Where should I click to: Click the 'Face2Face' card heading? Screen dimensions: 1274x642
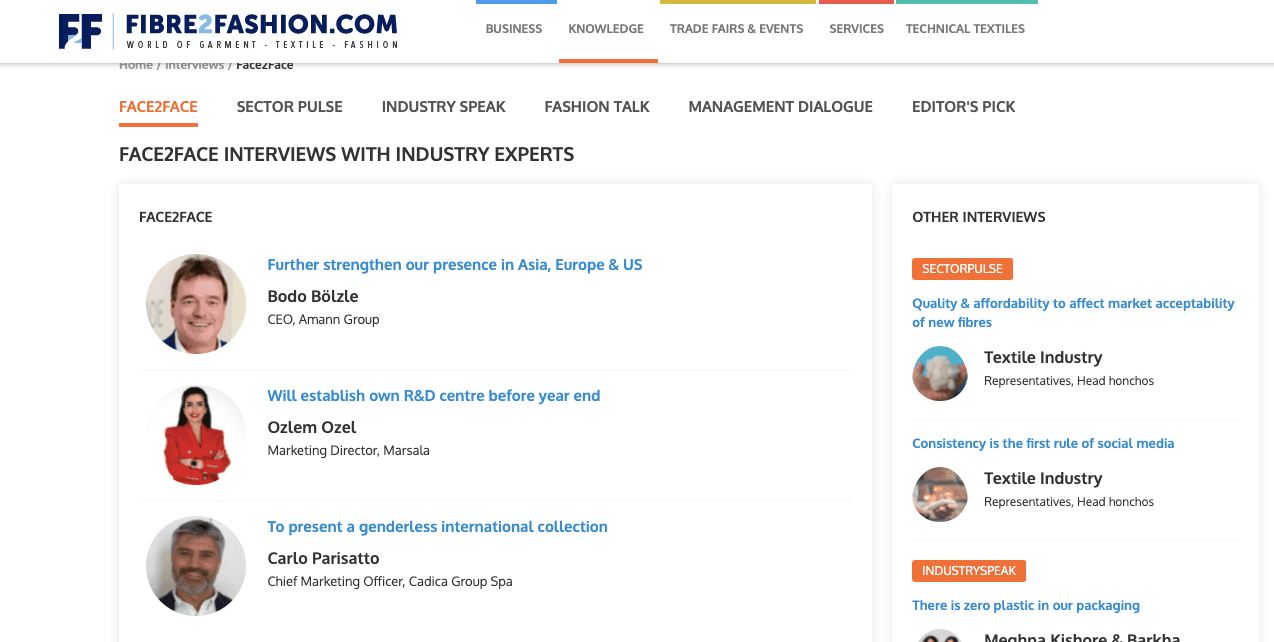175,217
